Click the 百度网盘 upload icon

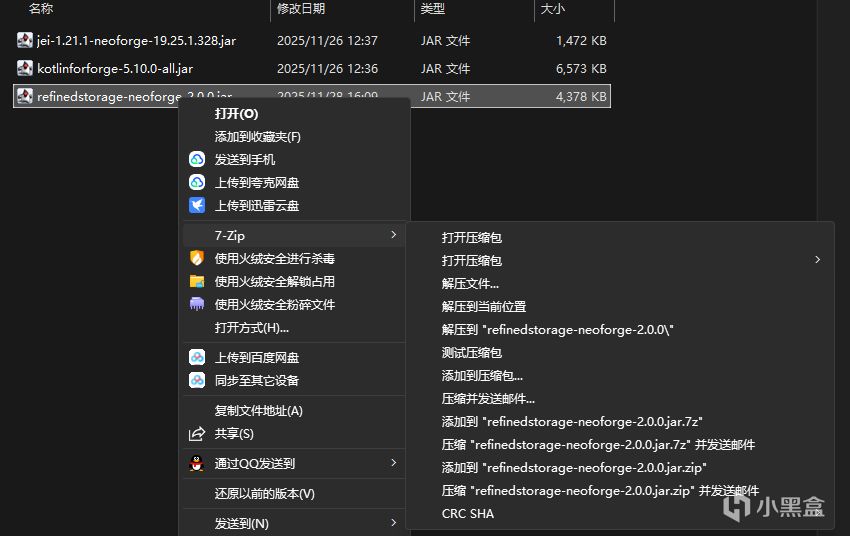click(197, 357)
